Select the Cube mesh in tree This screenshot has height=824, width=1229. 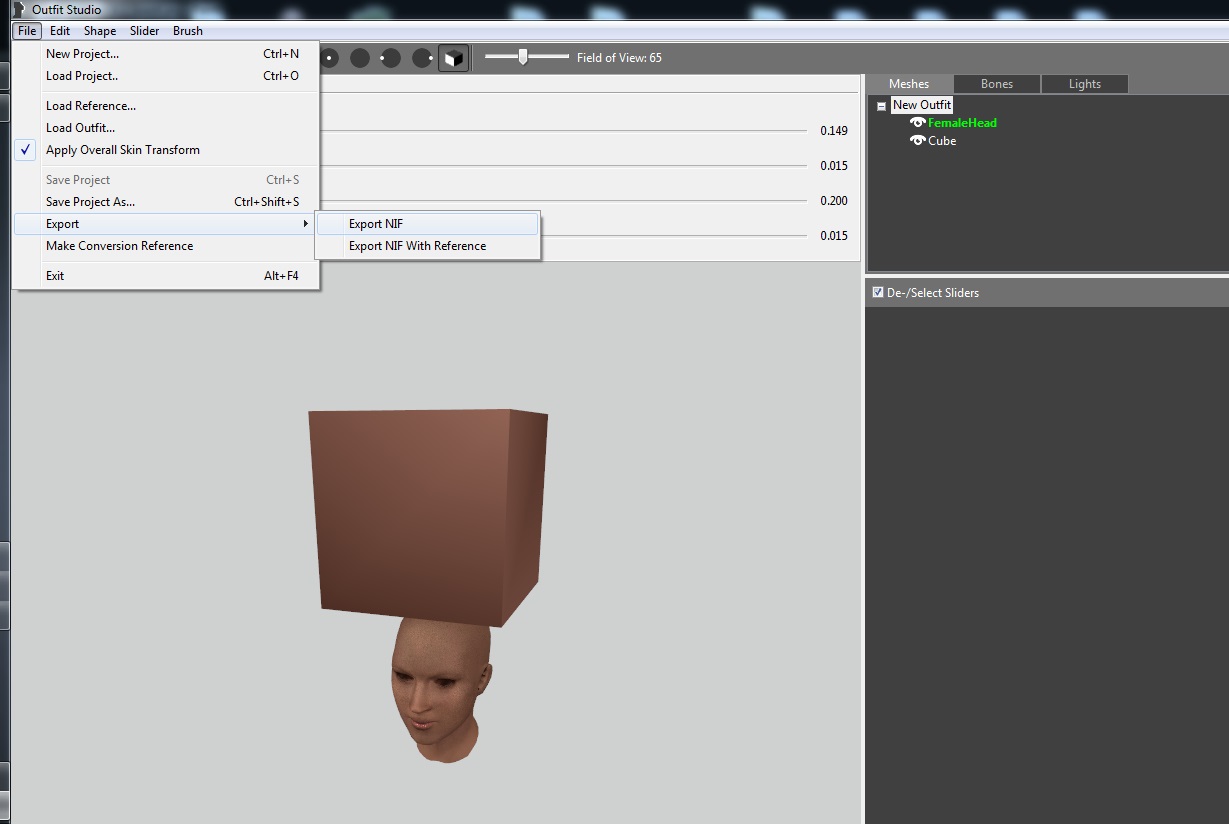tap(942, 141)
